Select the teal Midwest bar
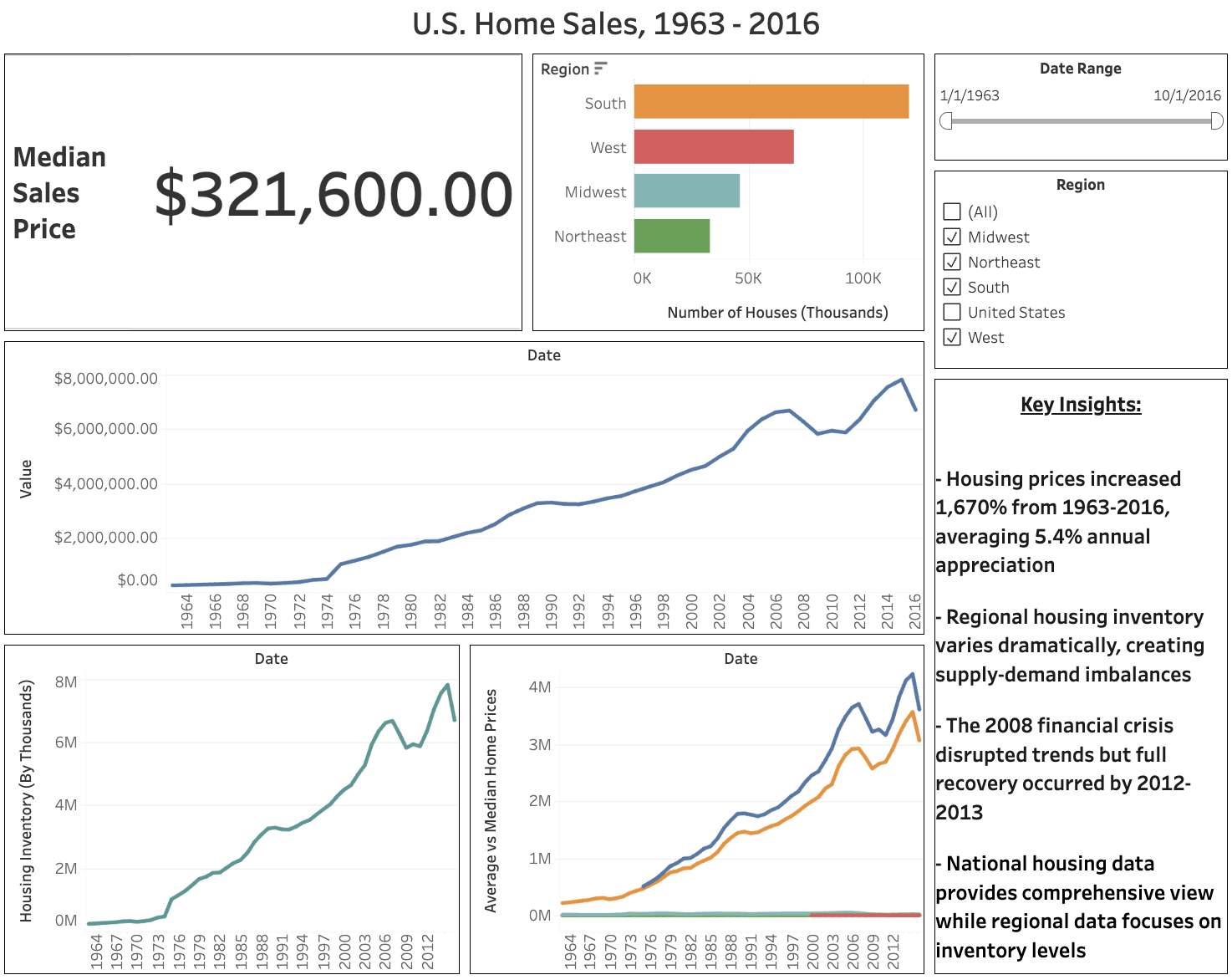Image resolution: width=1232 pixels, height=980 pixels. coord(685,191)
